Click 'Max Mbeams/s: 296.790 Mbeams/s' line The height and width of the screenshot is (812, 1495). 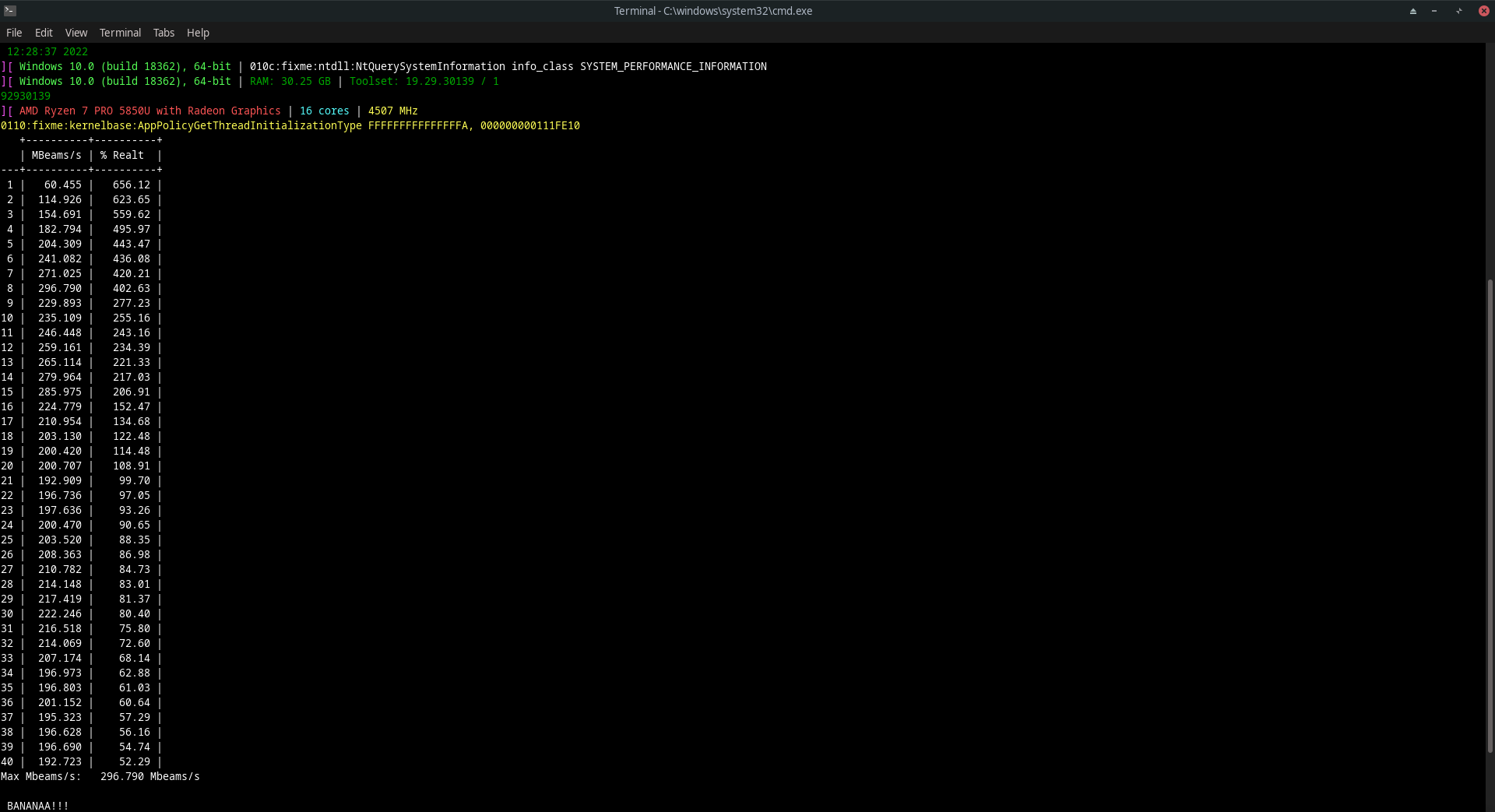click(100, 776)
